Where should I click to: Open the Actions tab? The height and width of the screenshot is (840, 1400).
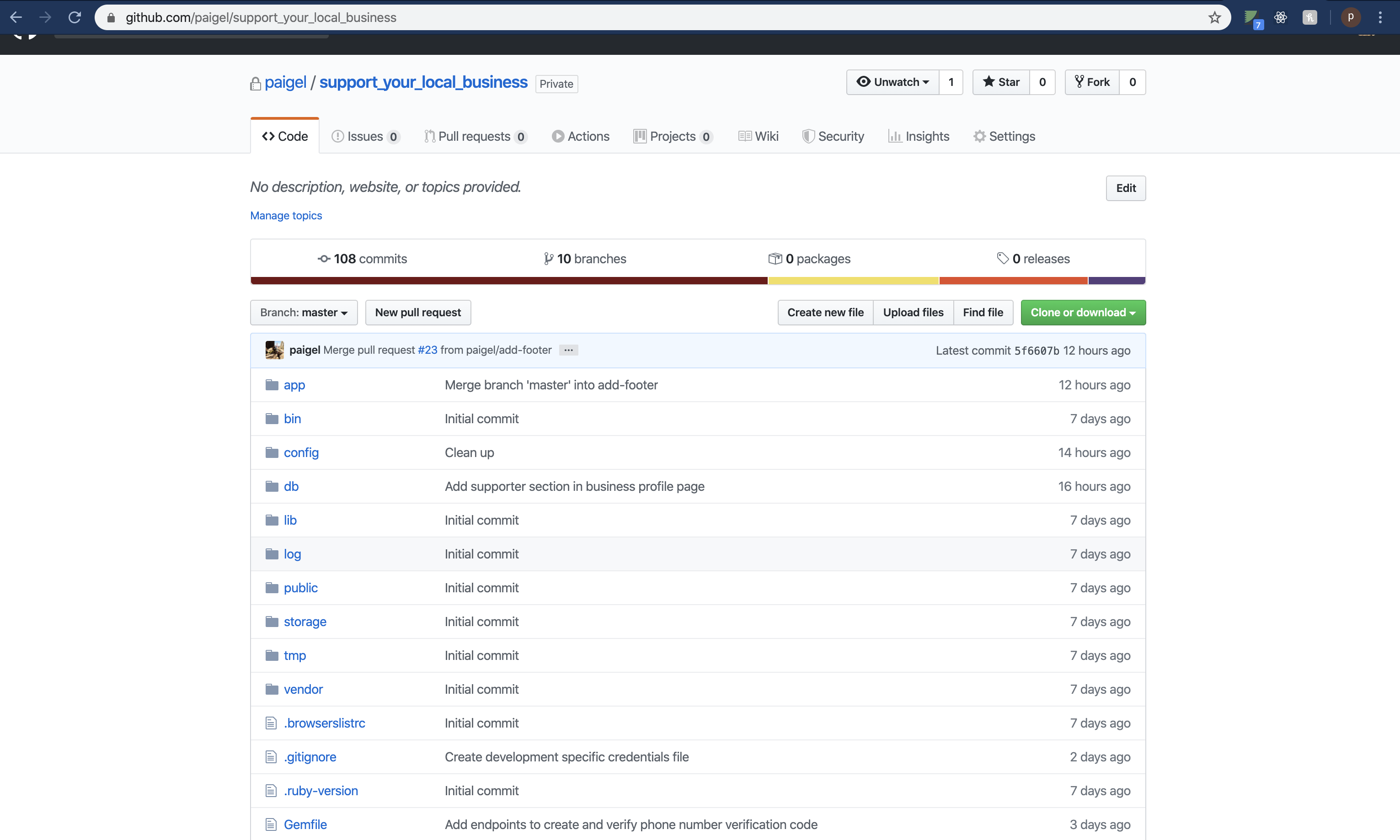580,136
